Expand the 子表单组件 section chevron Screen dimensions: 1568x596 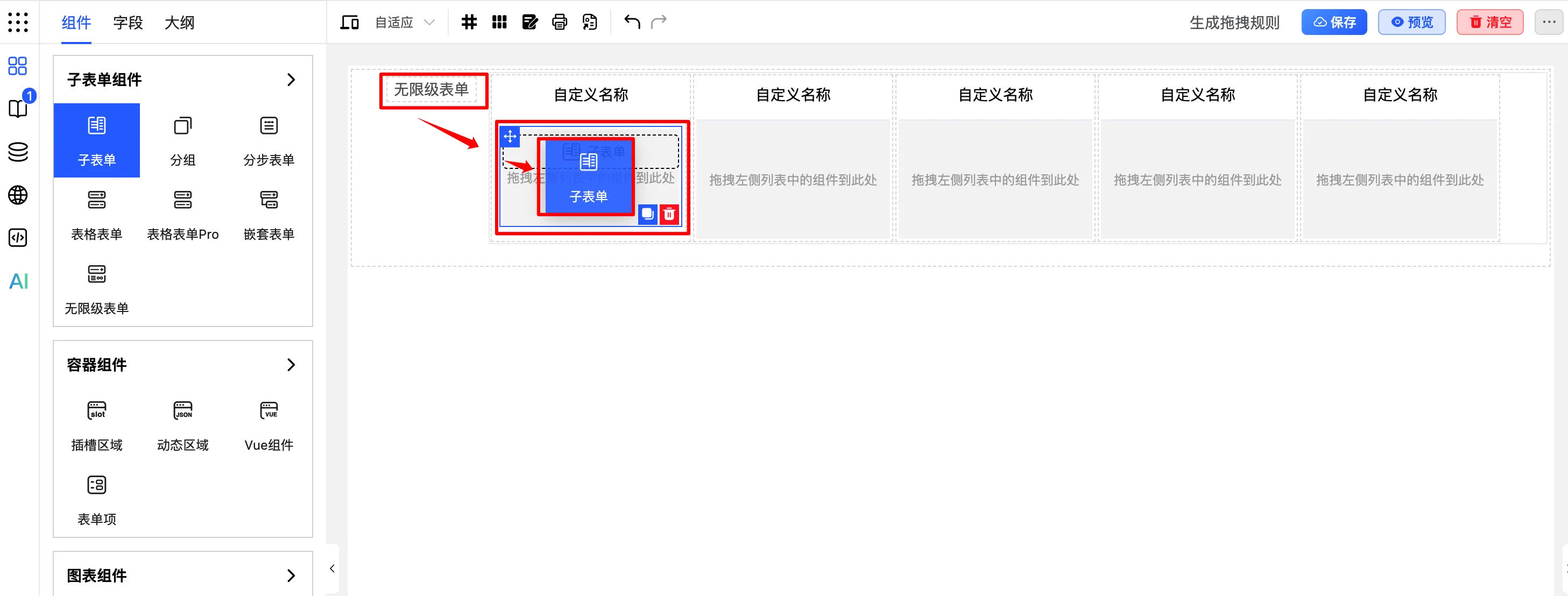click(x=291, y=80)
